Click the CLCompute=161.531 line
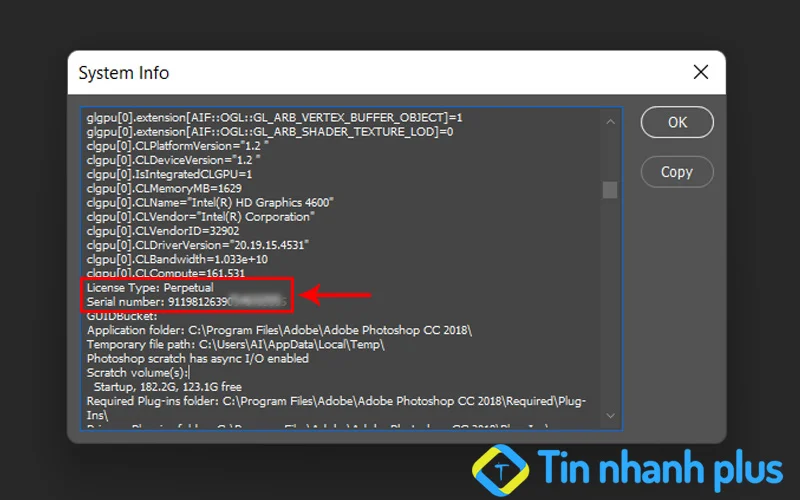Viewport: 800px width, 500px height. 166,273
